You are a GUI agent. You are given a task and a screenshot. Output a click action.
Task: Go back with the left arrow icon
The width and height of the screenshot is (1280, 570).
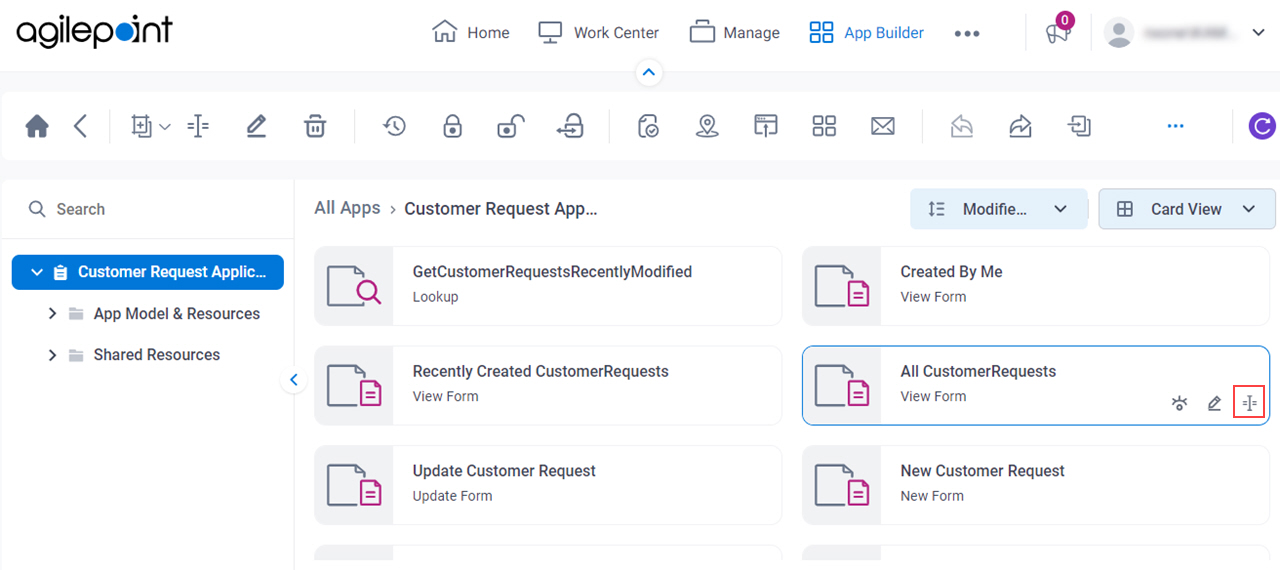(81, 126)
